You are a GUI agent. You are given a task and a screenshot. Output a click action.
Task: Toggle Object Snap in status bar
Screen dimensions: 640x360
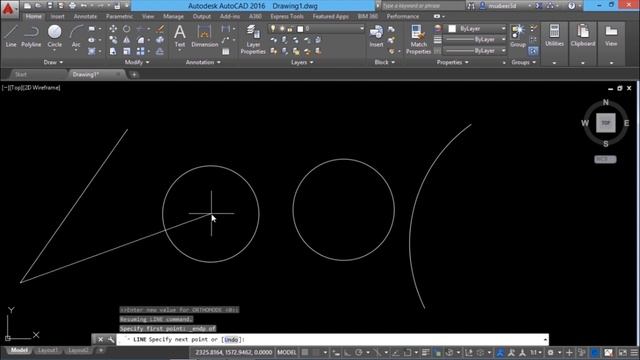(x=407, y=352)
